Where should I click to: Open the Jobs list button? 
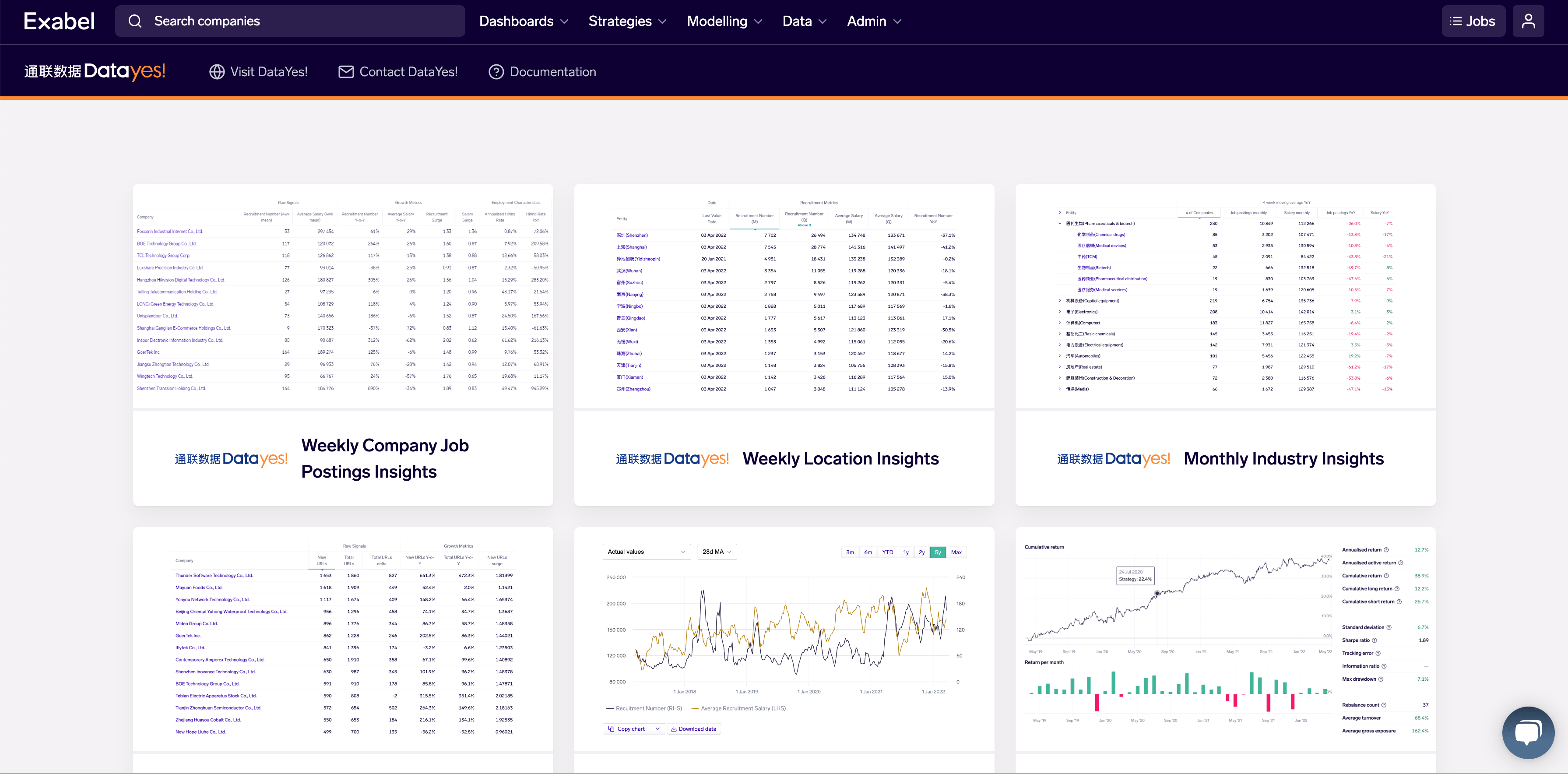[1473, 21]
